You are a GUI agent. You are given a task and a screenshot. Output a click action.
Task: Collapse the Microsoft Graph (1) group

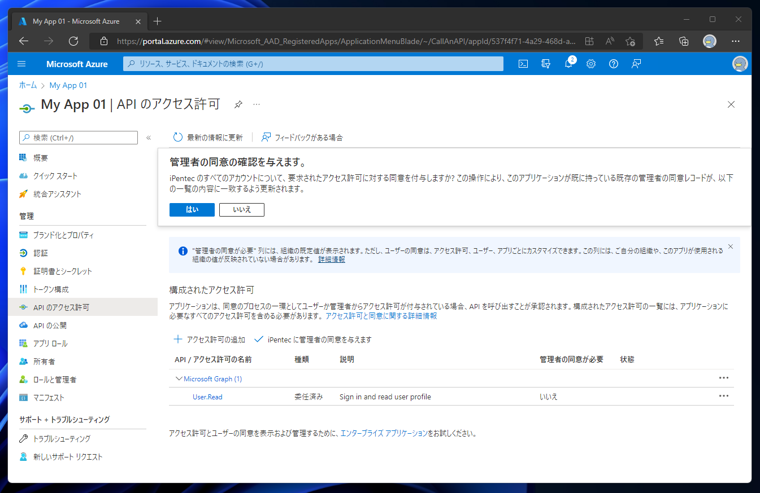tap(179, 379)
